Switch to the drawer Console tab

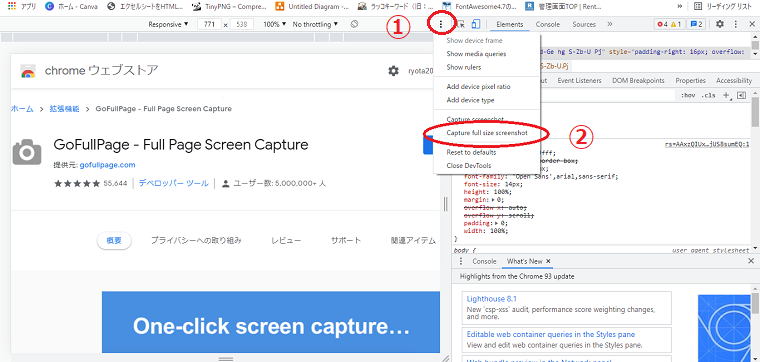[x=484, y=261]
